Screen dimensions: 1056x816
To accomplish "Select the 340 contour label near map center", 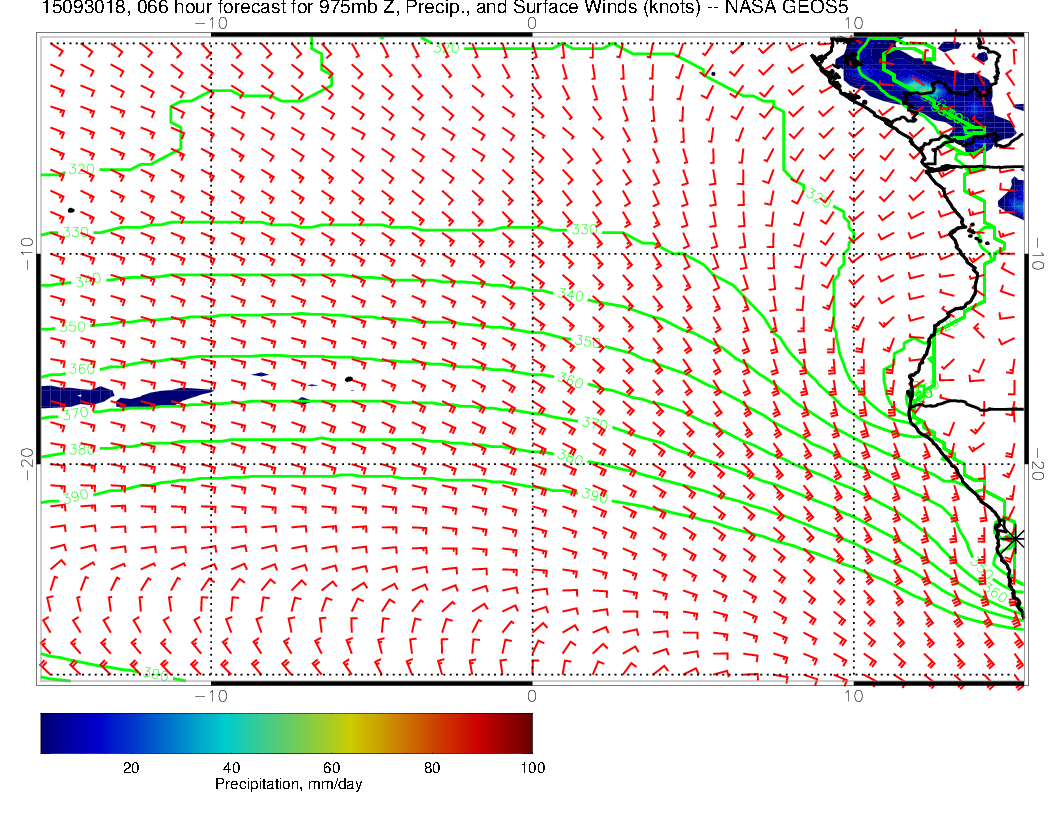I will [x=573, y=296].
